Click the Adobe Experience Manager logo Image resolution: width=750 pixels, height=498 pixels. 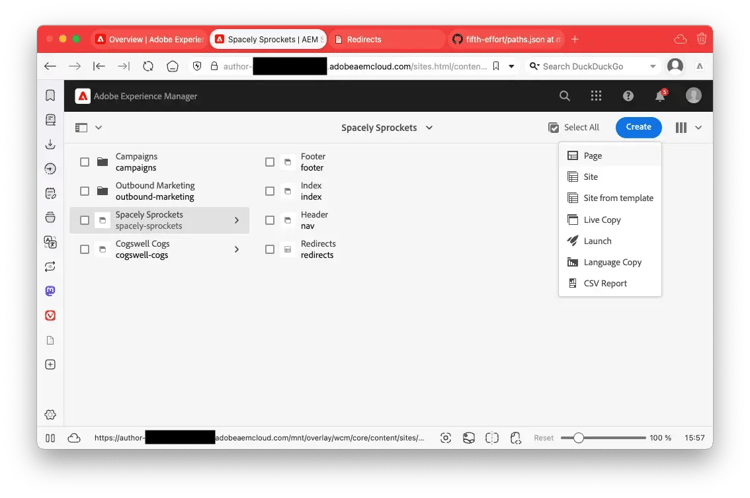(x=82, y=96)
